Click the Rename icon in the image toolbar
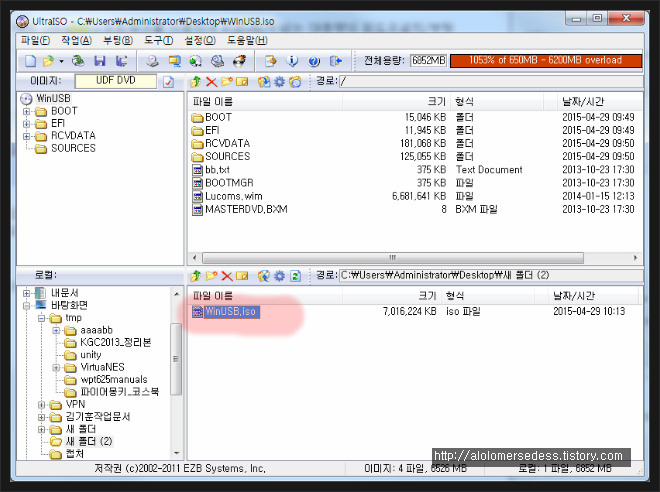Viewport: 660px width, 492px height. click(242, 82)
